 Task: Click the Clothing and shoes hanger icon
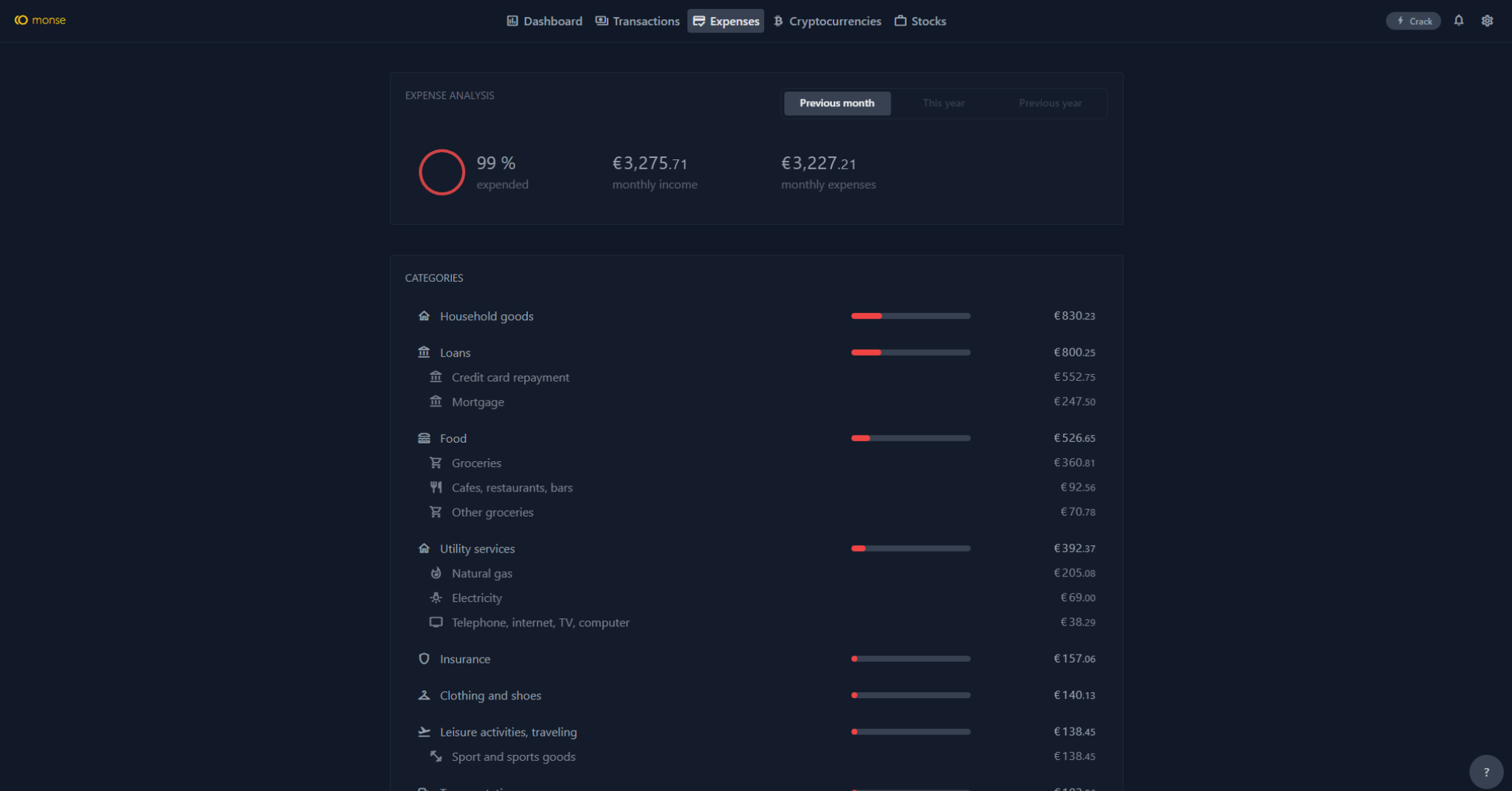tap(424, 695)
